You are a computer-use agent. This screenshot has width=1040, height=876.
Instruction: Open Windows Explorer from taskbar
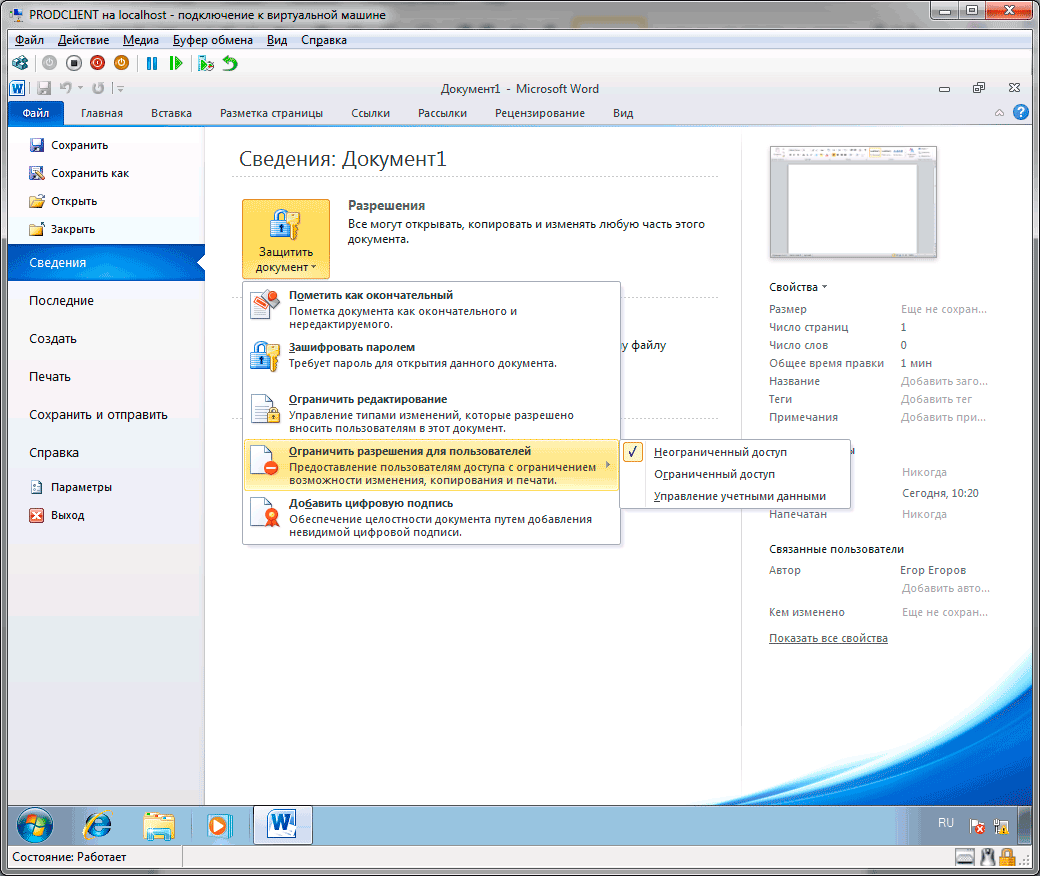(159, 826)
